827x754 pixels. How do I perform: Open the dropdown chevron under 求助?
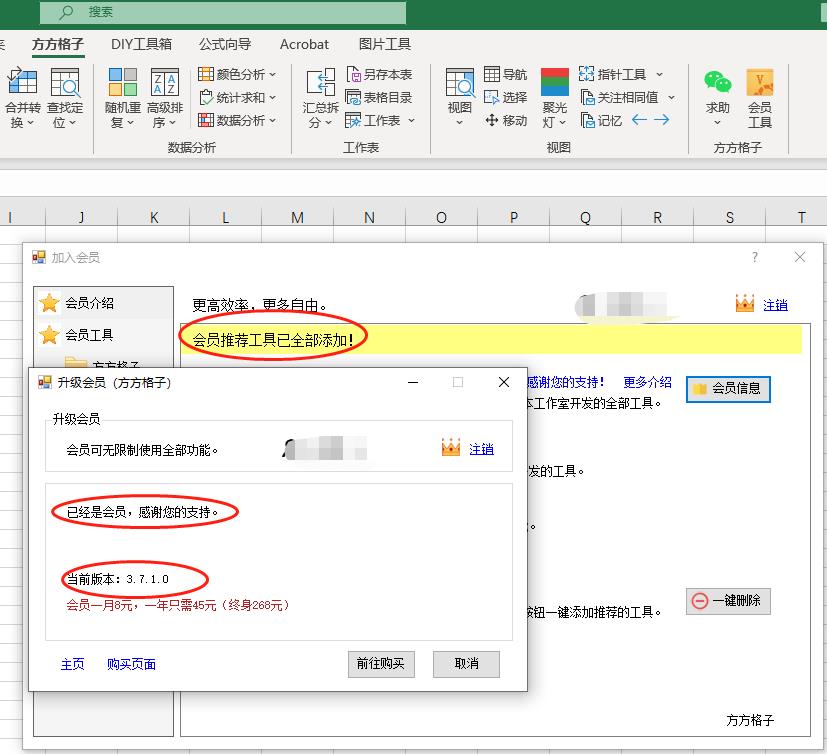click(x=717, y=123)
